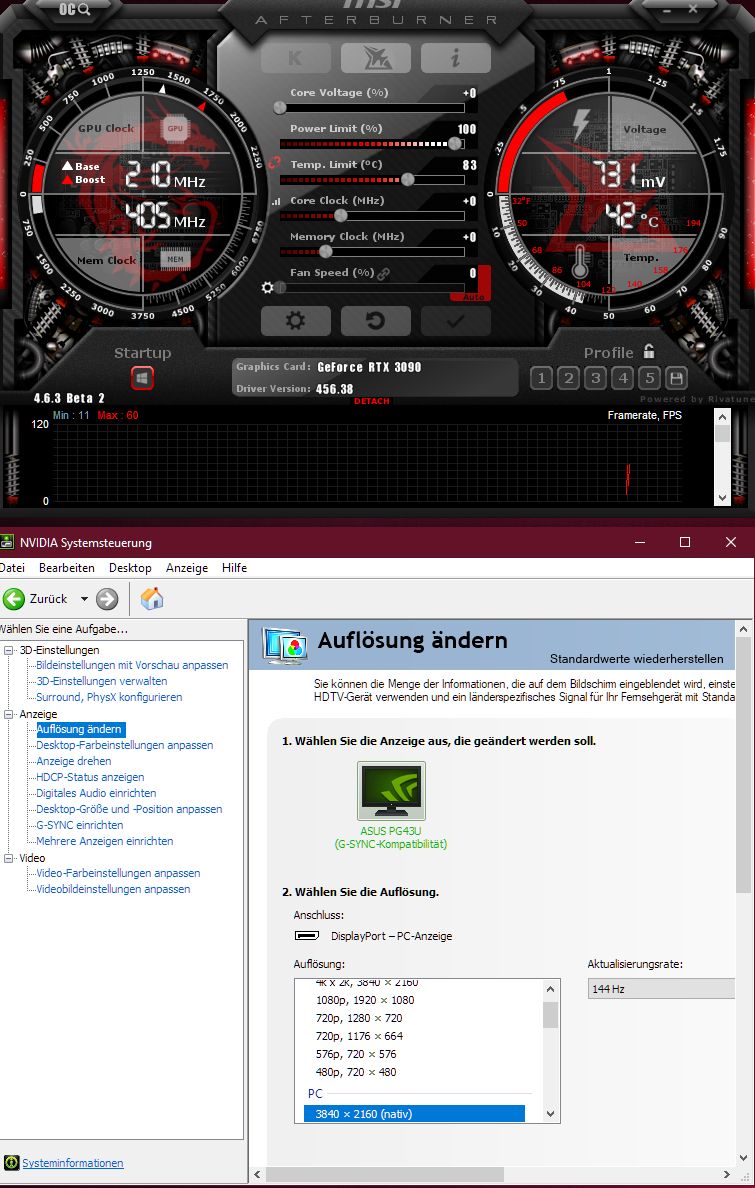Open the Desktop menu
Viewport: 755px width, 1188px height.
(x=130, y=567)
